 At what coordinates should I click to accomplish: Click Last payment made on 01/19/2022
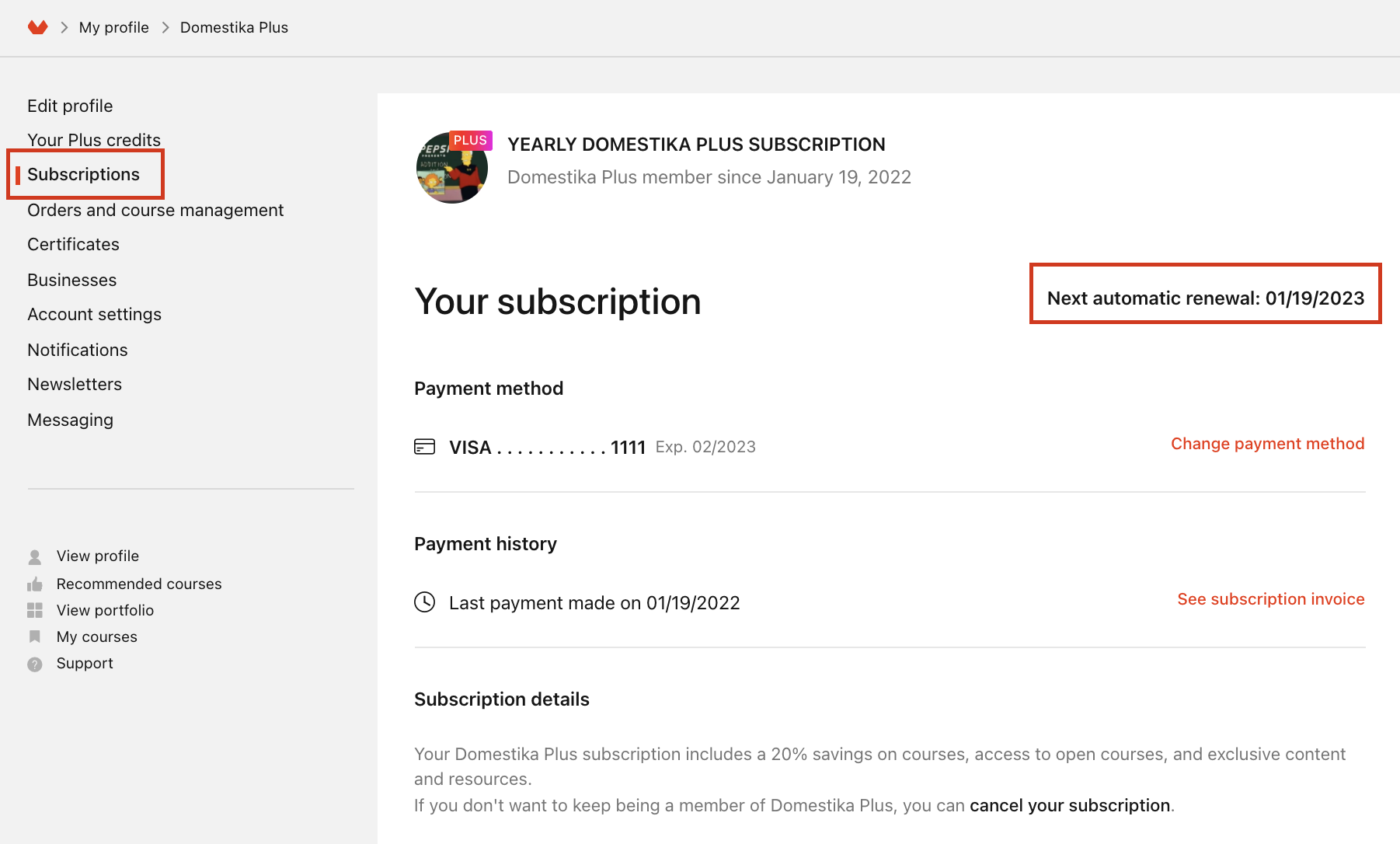tap(594, 603)
